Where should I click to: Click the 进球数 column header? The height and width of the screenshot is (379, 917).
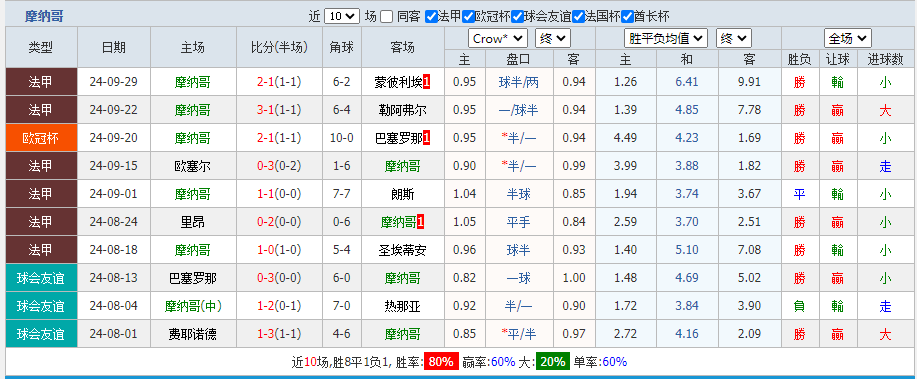click(885, 59)
